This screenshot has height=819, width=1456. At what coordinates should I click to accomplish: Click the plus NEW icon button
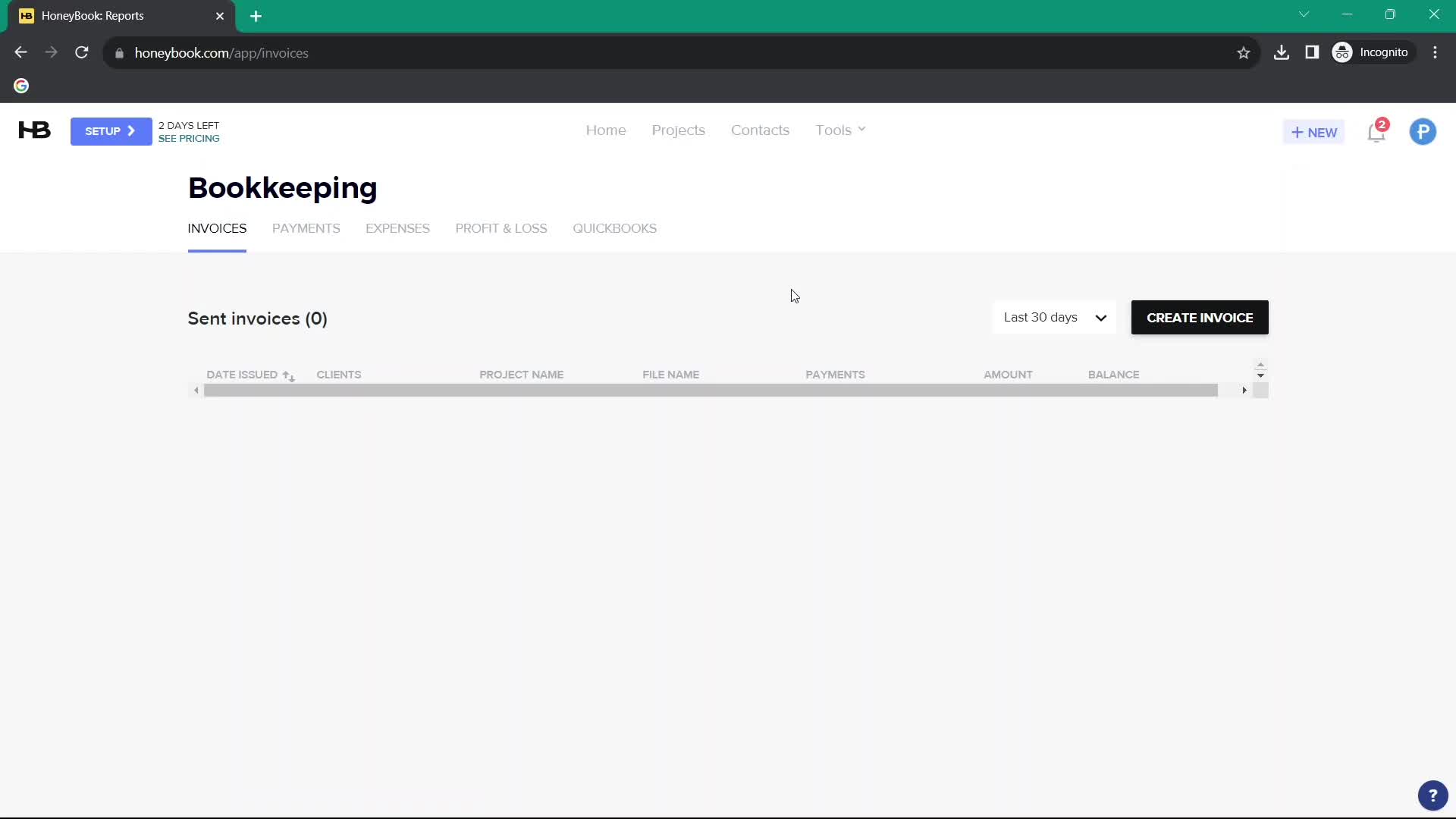[x=1313, y=131]
